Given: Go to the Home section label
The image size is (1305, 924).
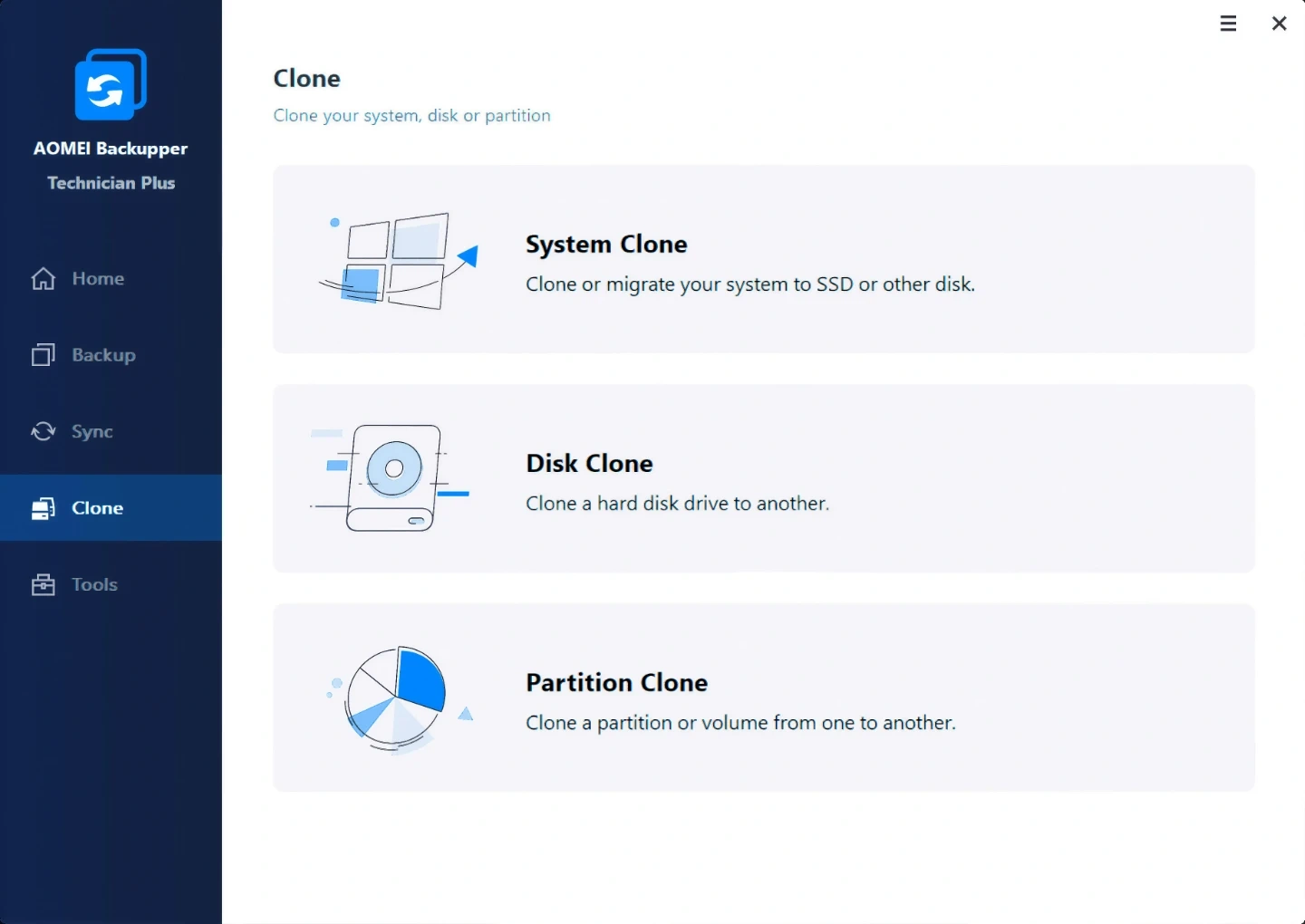Looking at the screenshot, I should [98, 279].
